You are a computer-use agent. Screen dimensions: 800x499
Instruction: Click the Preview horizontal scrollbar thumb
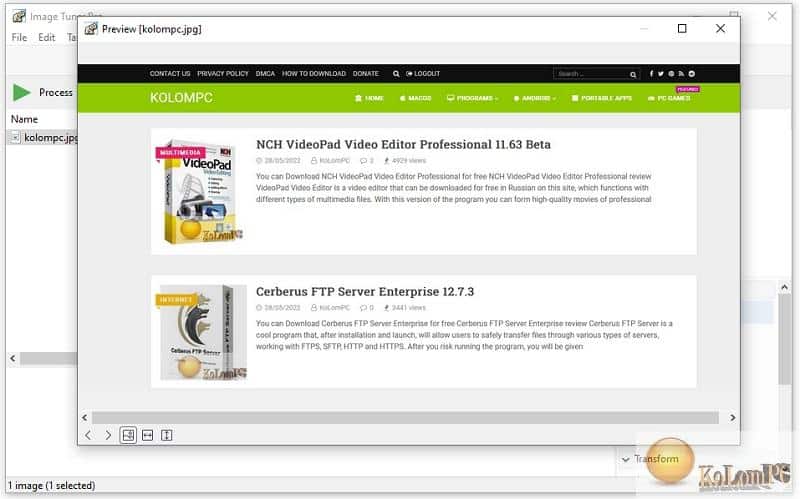(x=405, y=418)
